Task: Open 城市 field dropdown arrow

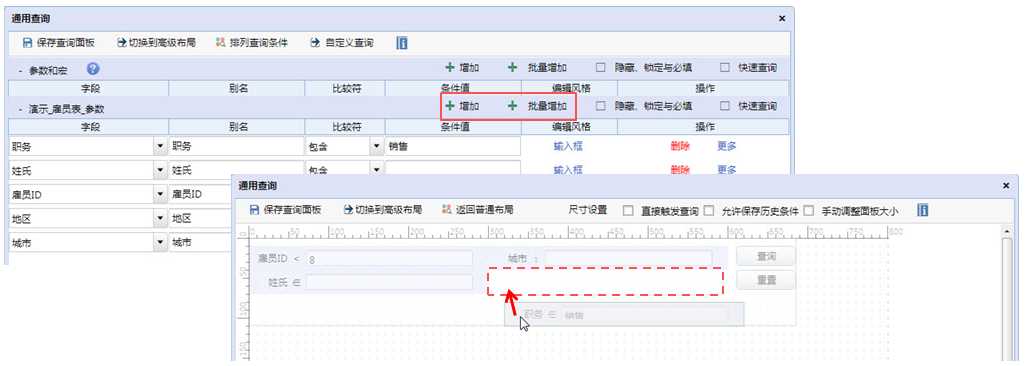Action: pos(160,242)
